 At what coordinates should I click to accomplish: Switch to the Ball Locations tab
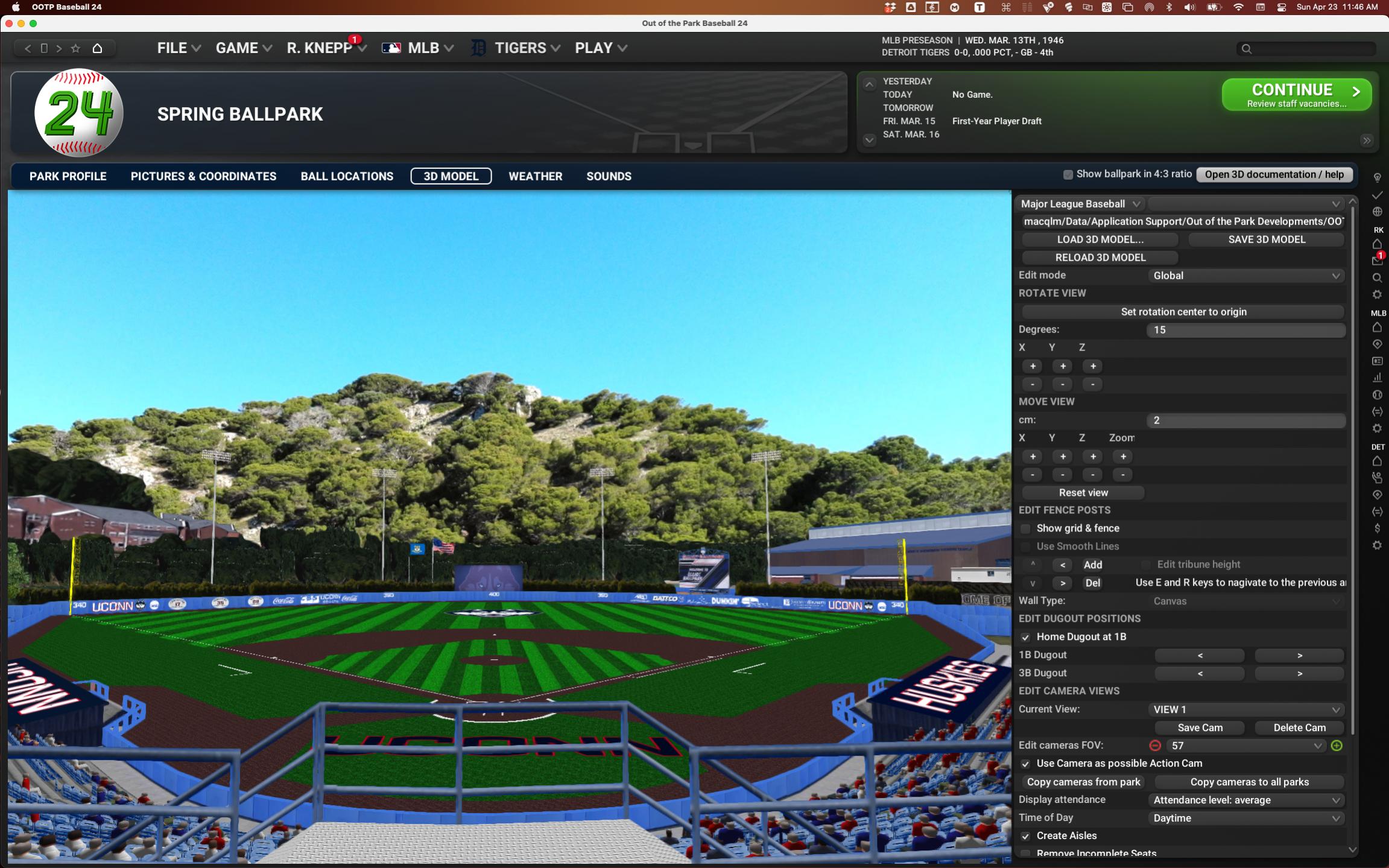pos(347,176)
